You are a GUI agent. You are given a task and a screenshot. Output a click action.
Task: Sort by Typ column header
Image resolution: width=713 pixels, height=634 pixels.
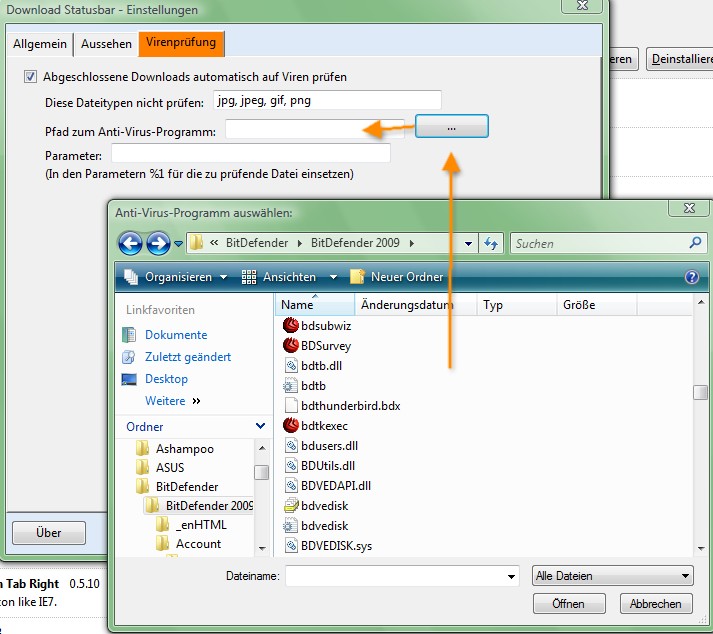517,305
